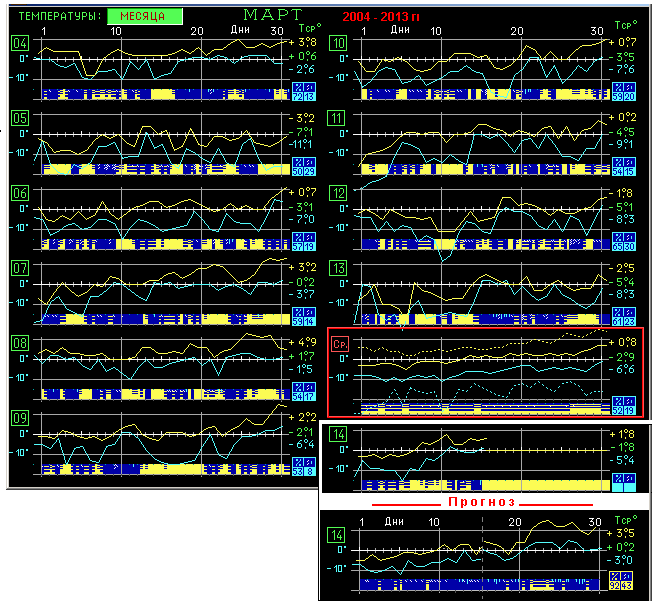Click the red Ср. average label

point(340,344)
